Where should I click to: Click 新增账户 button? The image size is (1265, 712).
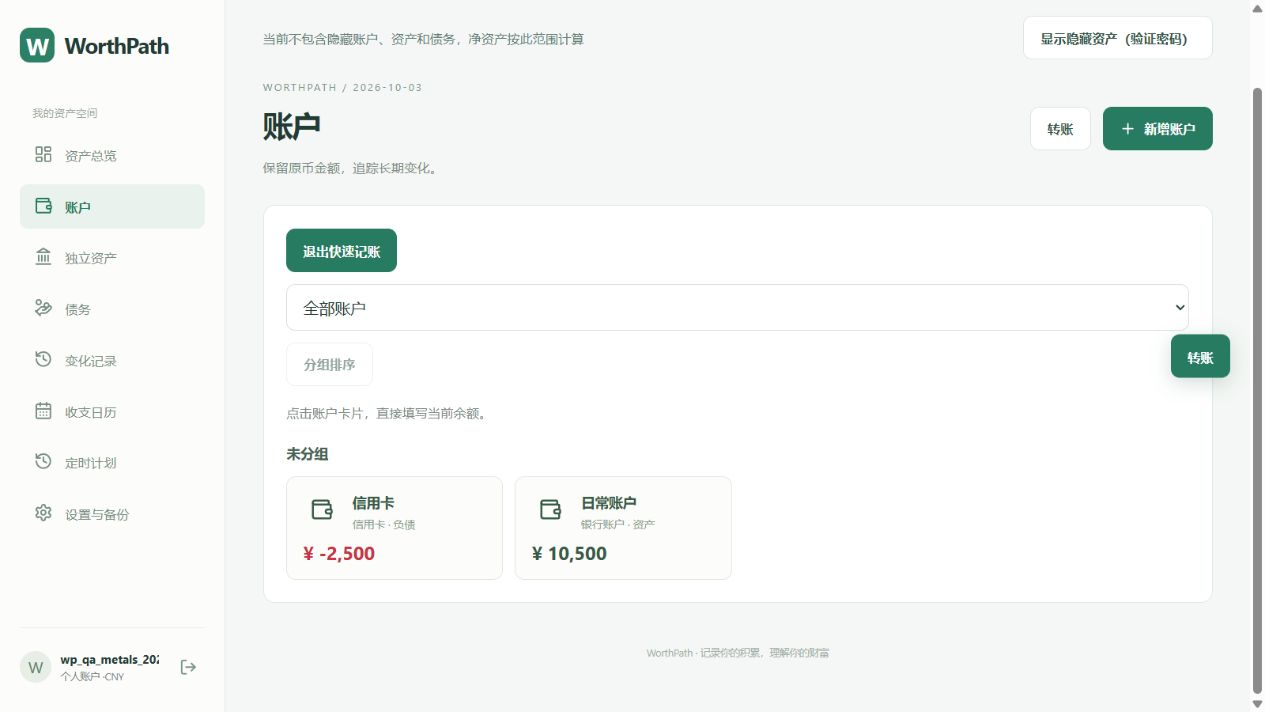1157,129
